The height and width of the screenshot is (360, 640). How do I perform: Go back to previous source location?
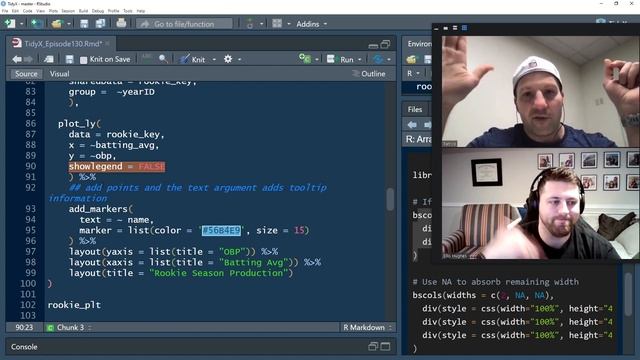click(17, 60)
